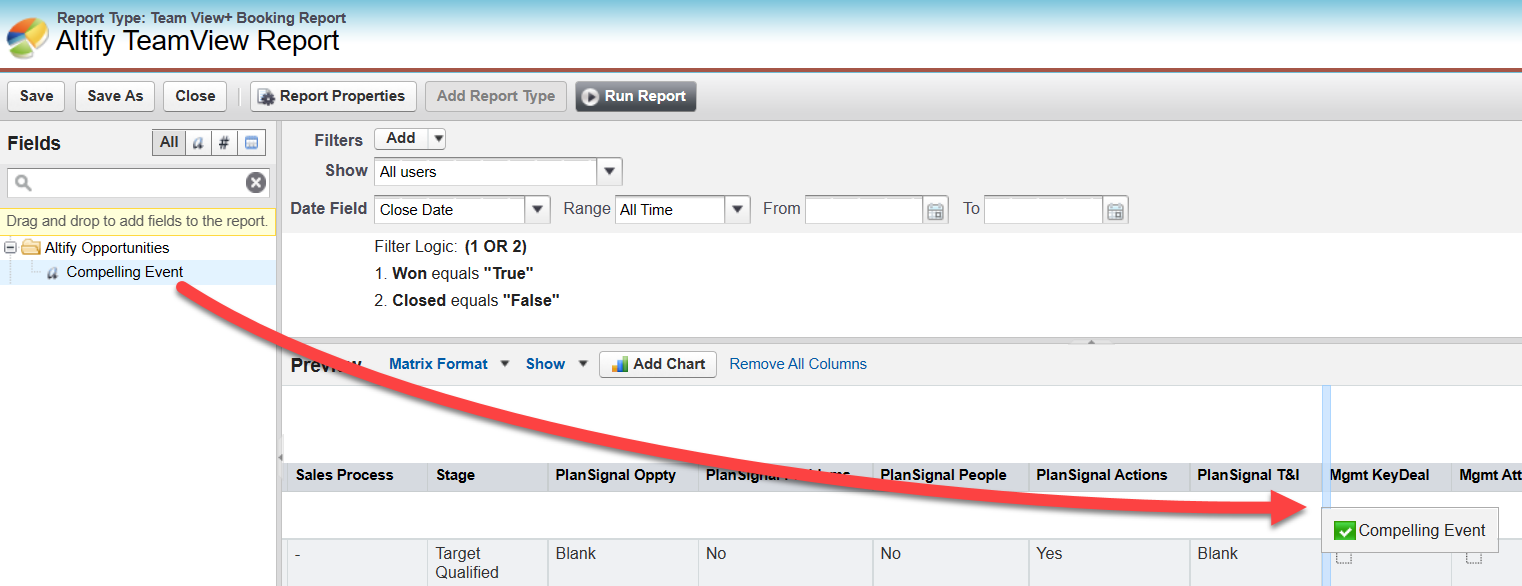The height and width of the screenshot is (586, 1522).
Task: Open the Add filter dropdown arrow
Action: 437,139
